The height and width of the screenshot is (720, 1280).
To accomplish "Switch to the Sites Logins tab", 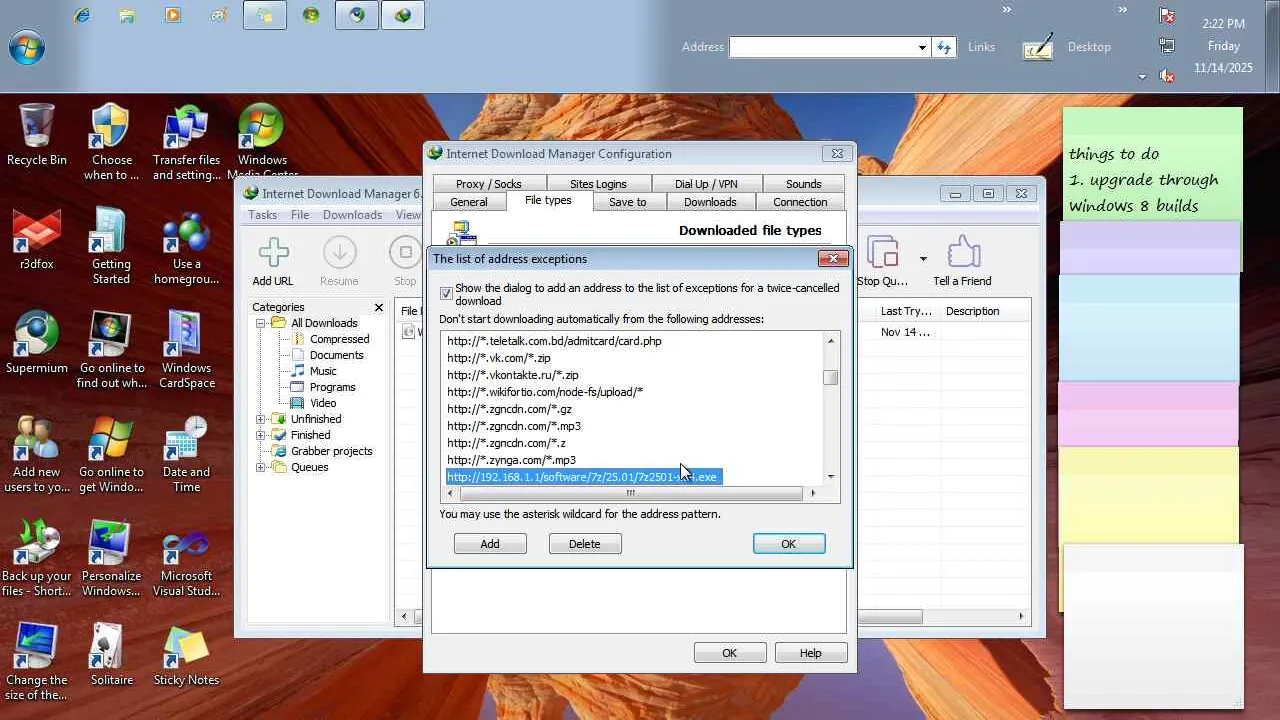I will [598, 184].
